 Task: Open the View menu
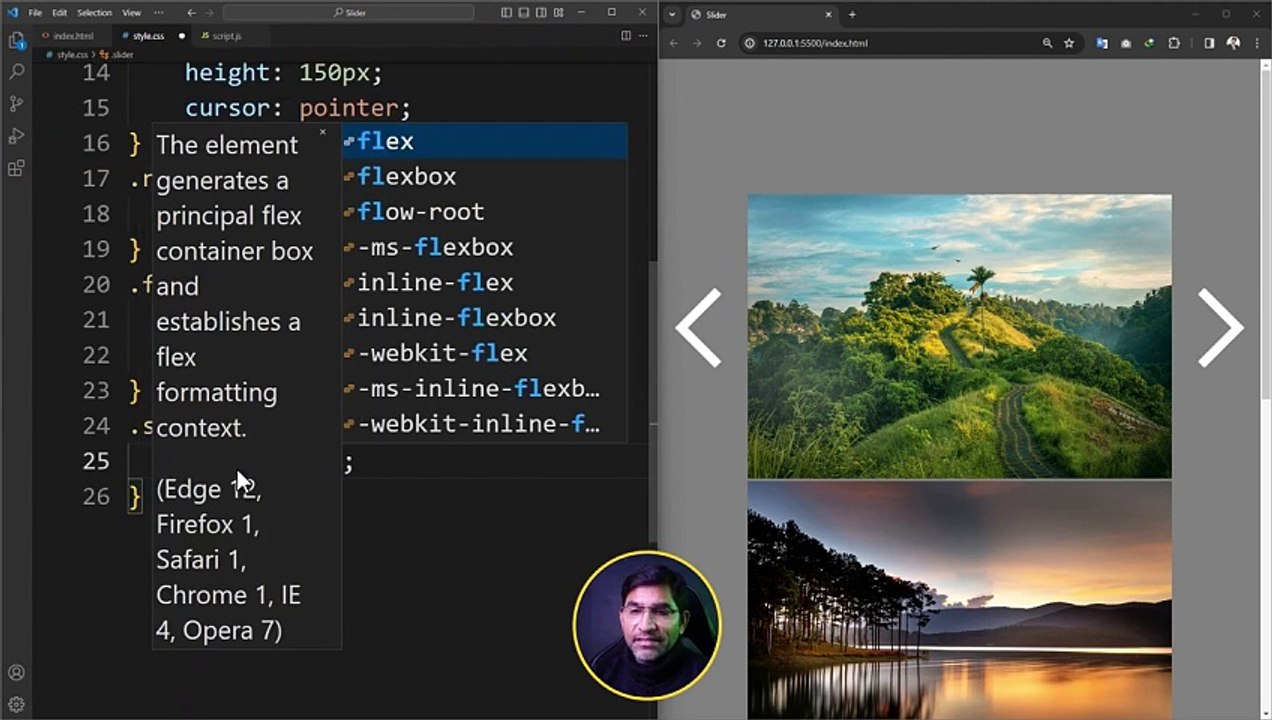tap(131, 13)
